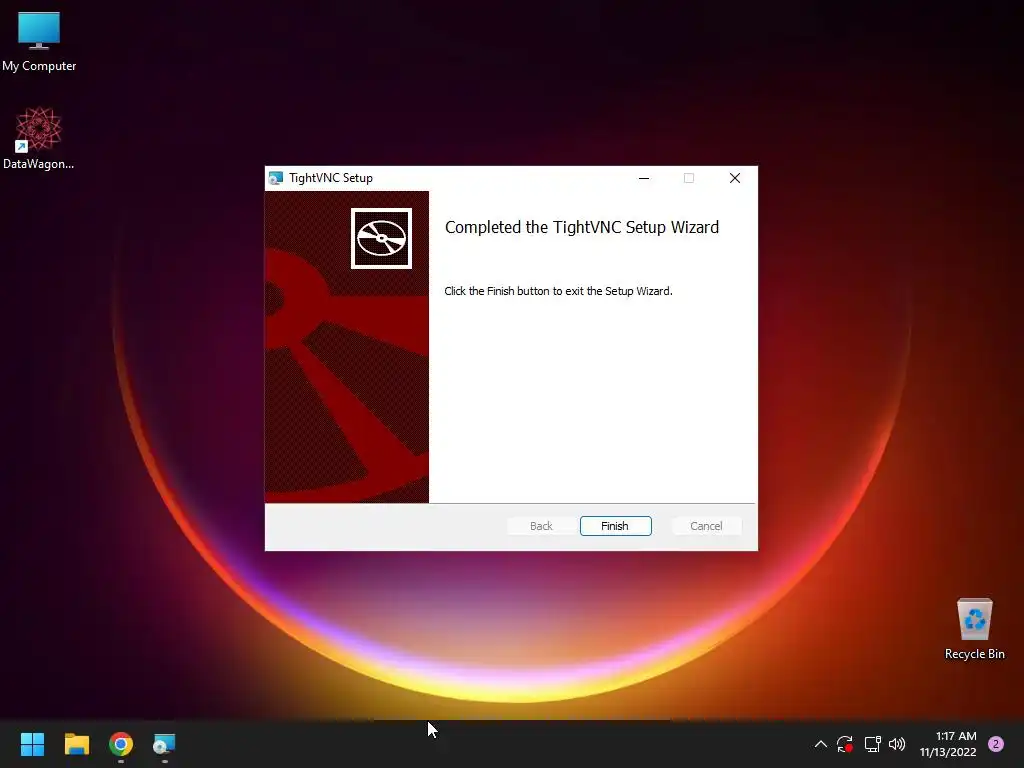This screenshot has height=768, width=1024.
Task: Open the notification center badge
Action: (996, 744)
